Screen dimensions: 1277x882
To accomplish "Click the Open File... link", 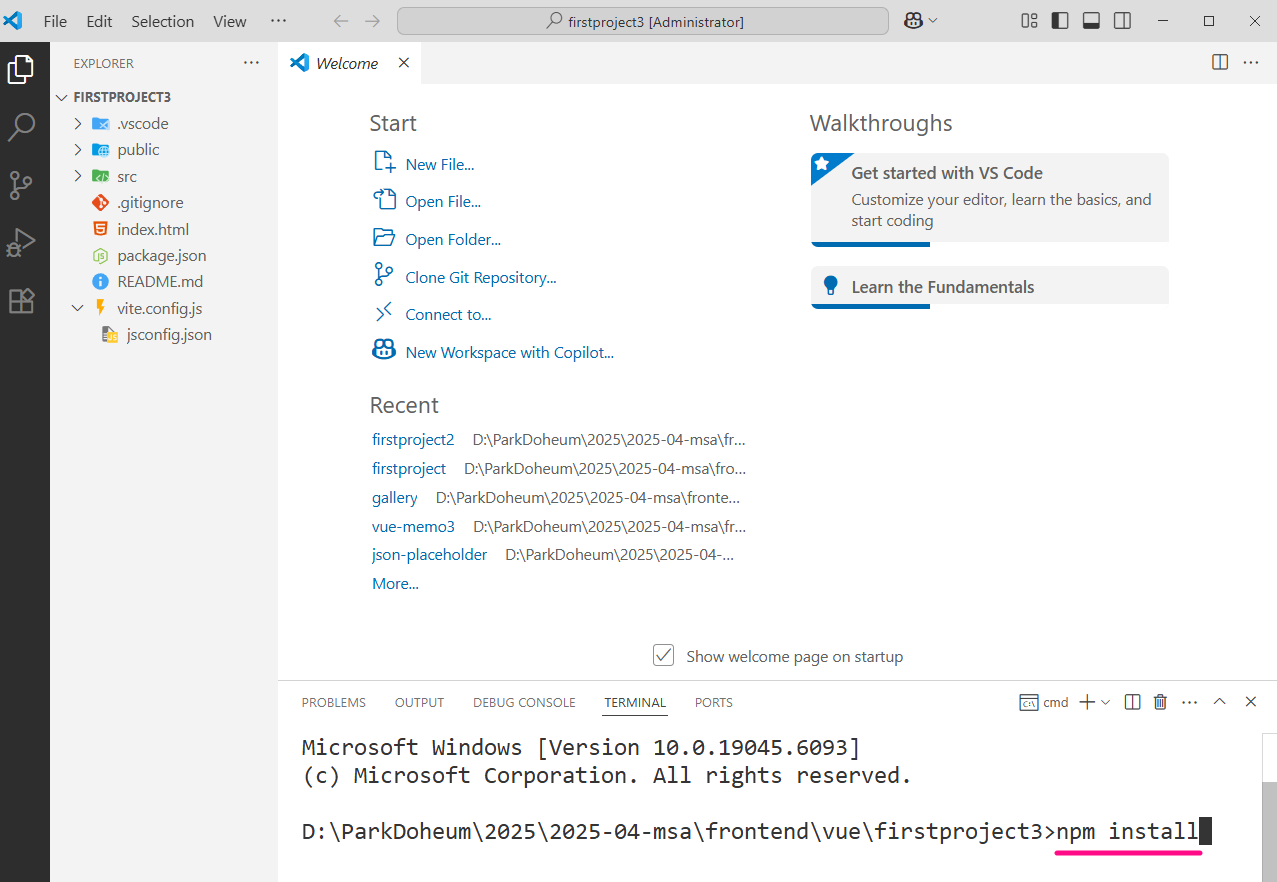I will point(443,201).
